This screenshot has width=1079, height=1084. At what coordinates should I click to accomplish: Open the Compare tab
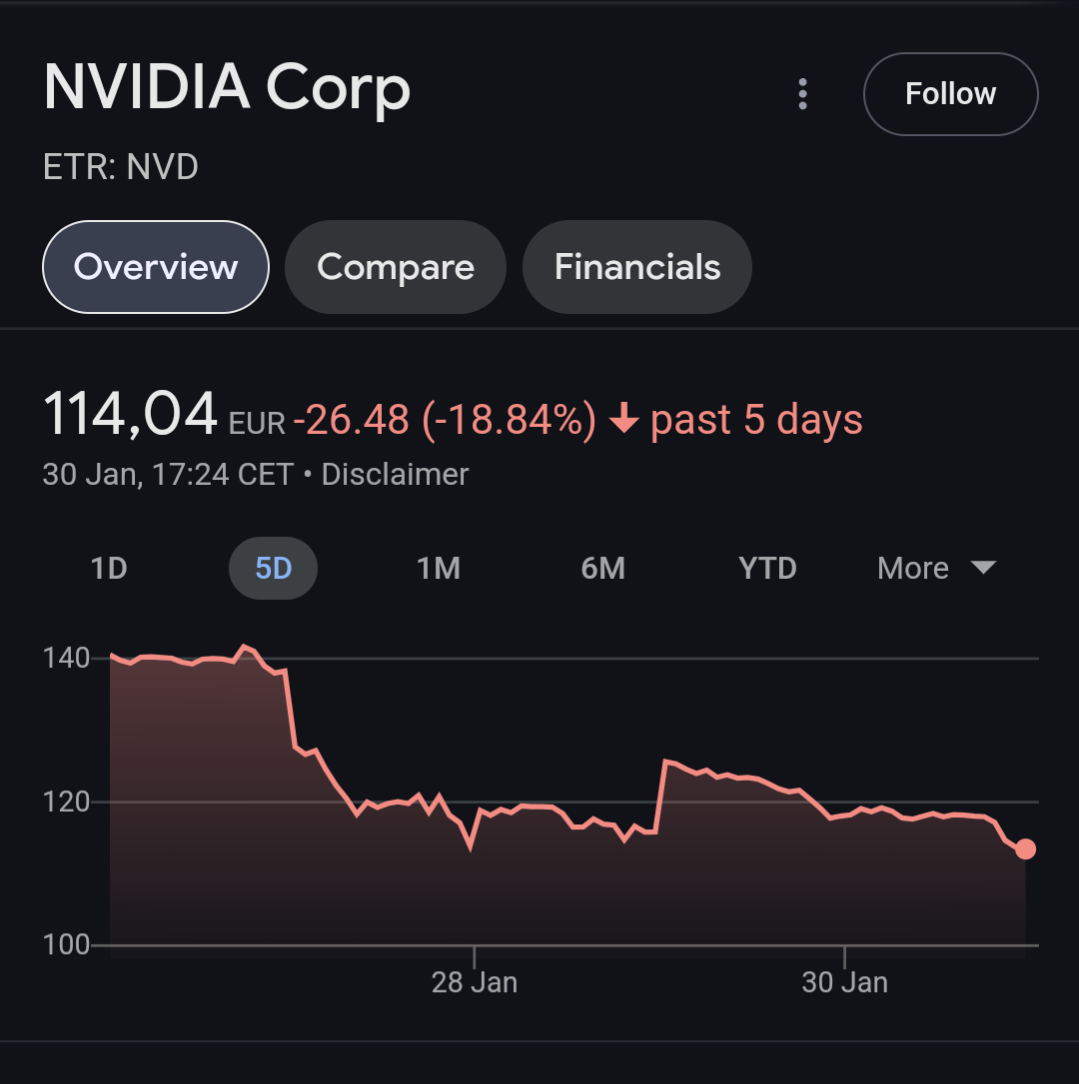pyautogui.click(x=395, y=267)
